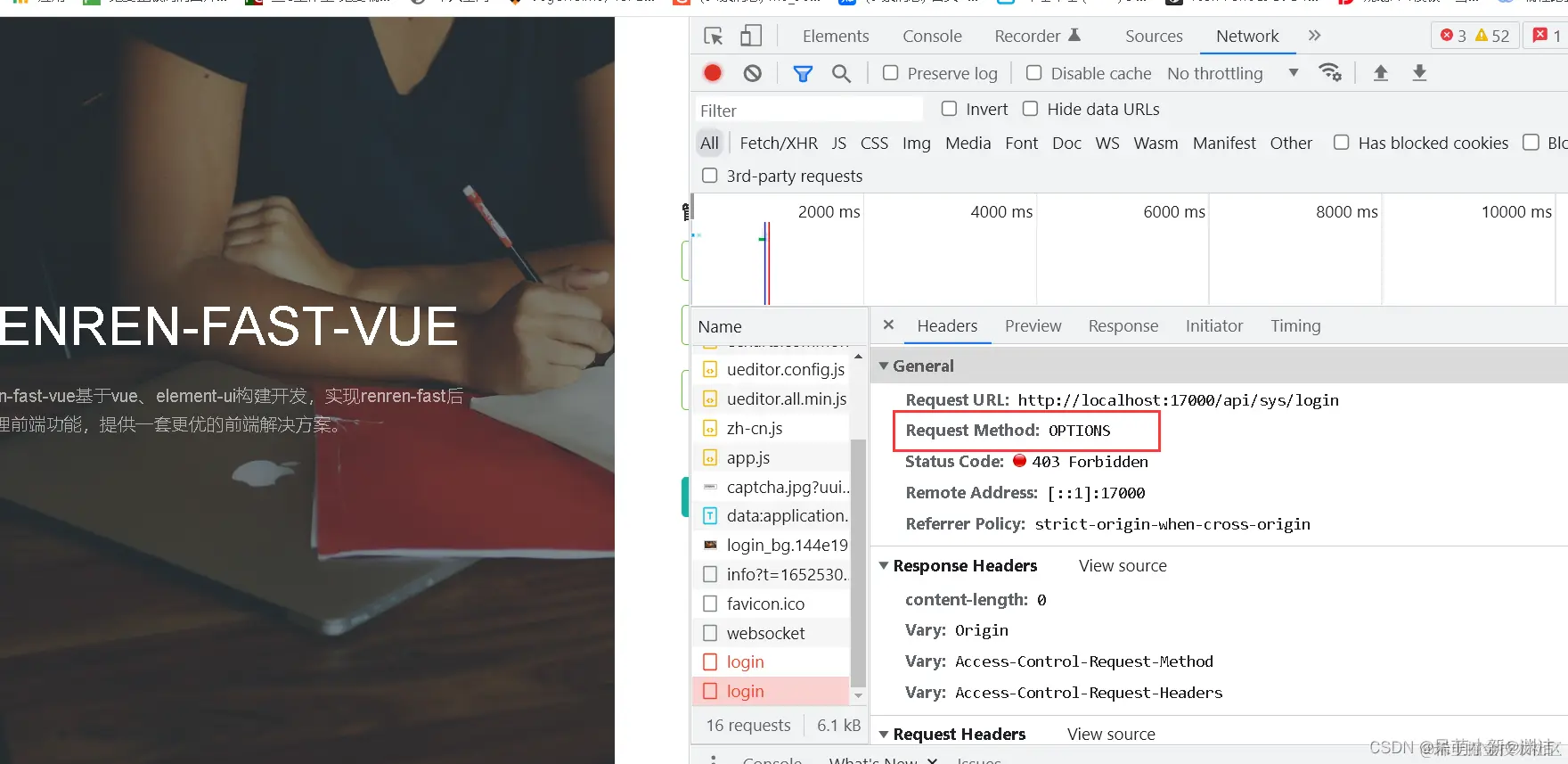The width and height of the screenshot is (1568, 764).
Task: Enable the Preserve log checkbox
Action: pyautogui.click(x=890, y=73)
